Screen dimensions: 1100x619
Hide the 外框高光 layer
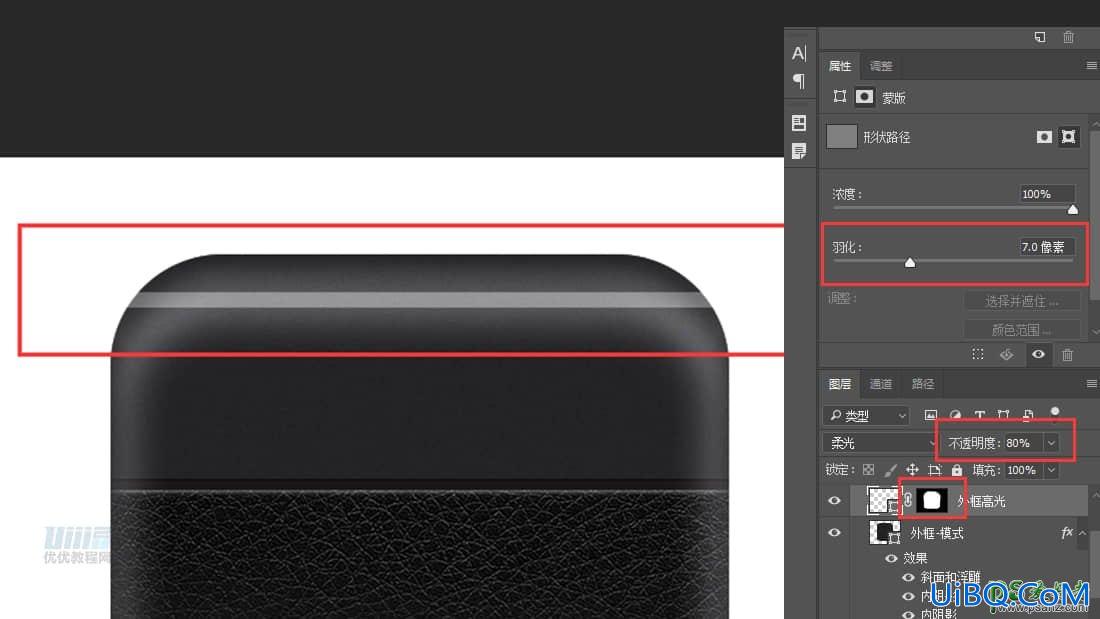(x=834, y=500)
